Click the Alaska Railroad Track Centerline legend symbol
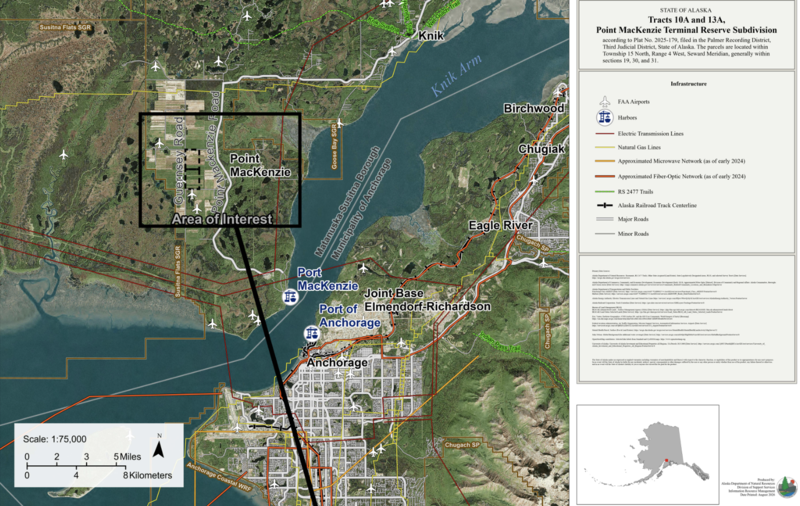Viewport: 800px width, 506px height. point(605,205)
